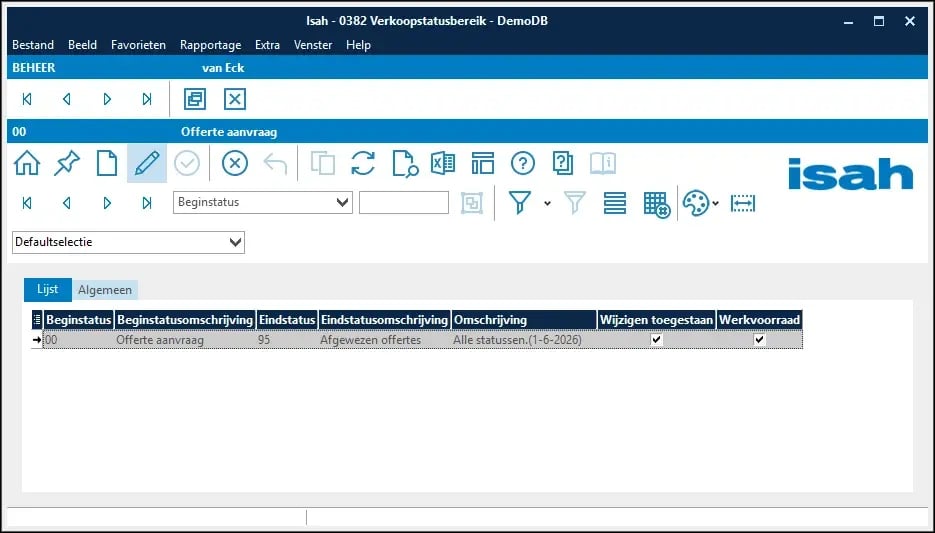This screenshot has height=533, width=935.
Task: Go to last row in lower navigation bar
Action: tap(147, 203)
